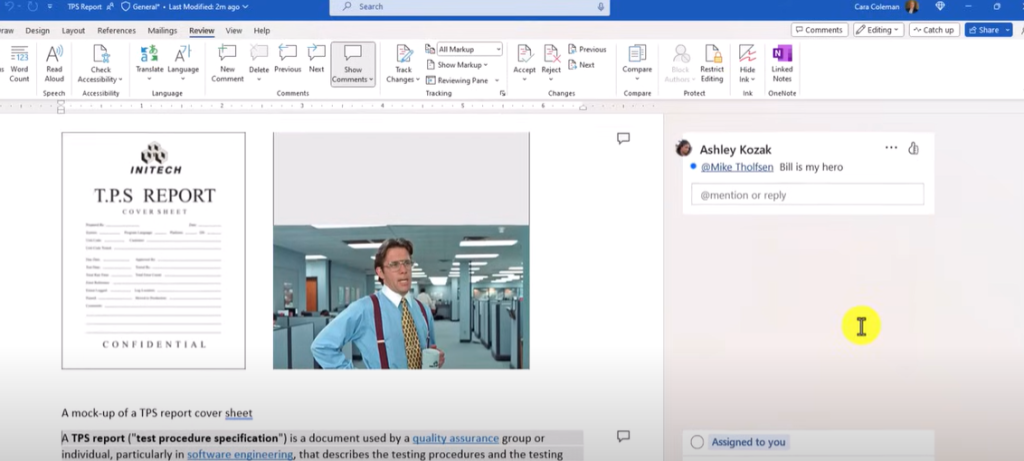Select the T.P.S Report cover sheet image
The height and width of the screenshot is (461, 1024).
[x=153, y=251]
